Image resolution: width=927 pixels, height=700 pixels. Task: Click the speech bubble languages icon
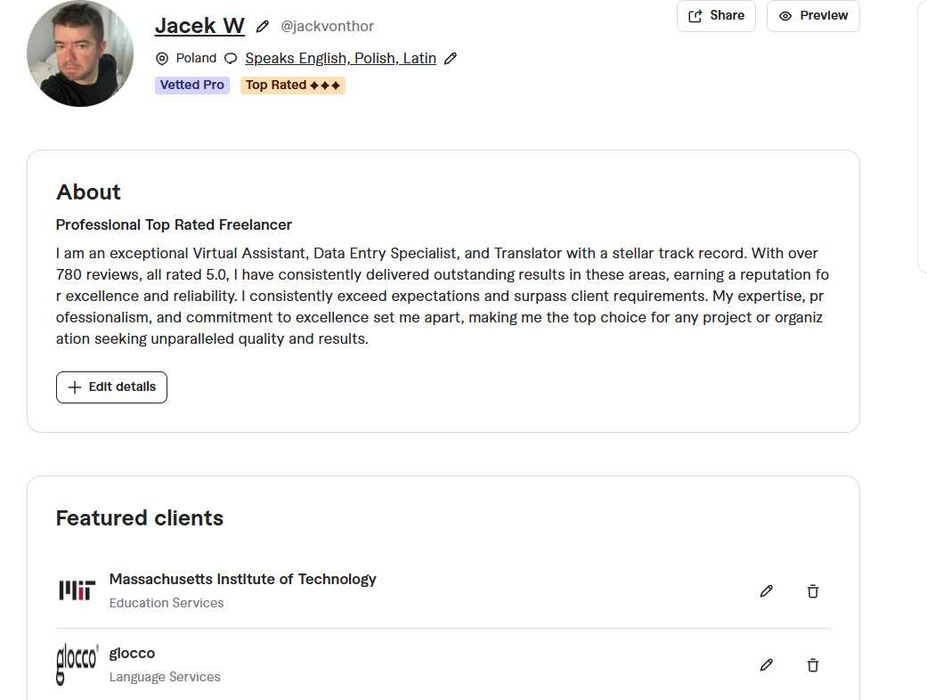pos(231,59)
